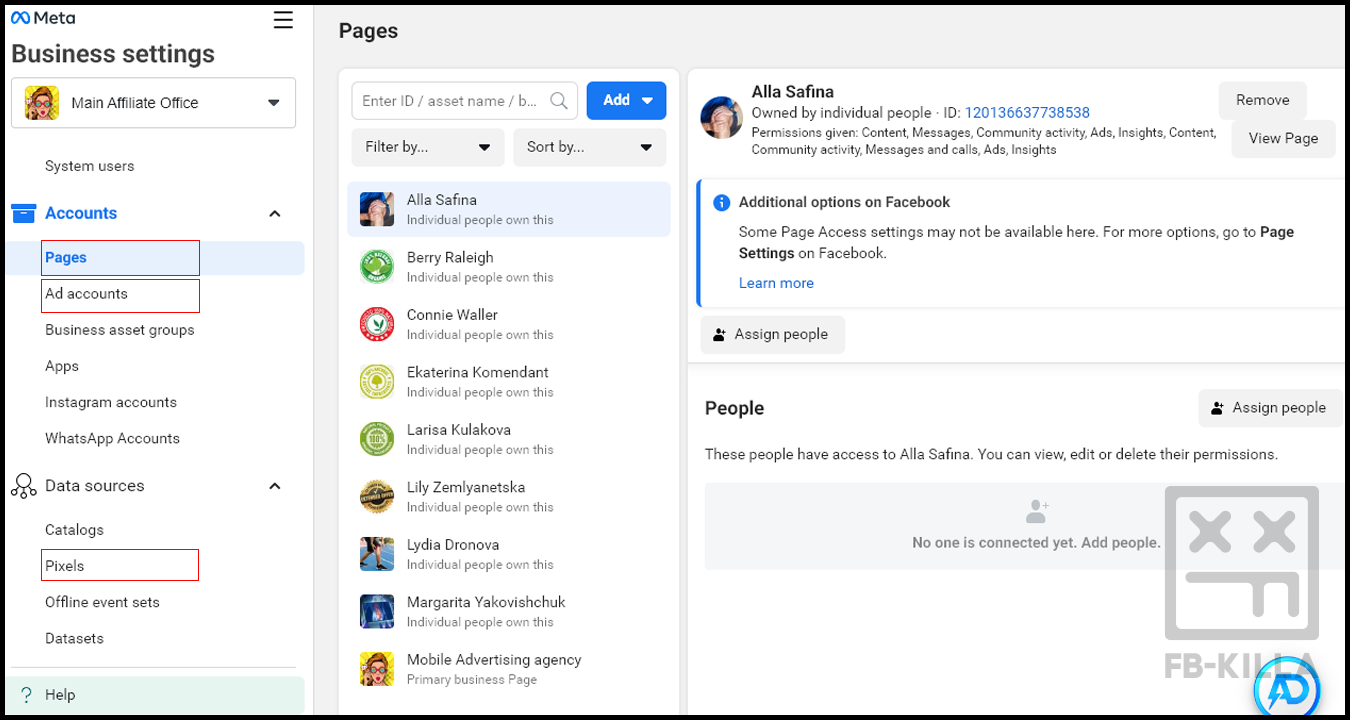Open the Filter by dropdown

coord(427,147)
